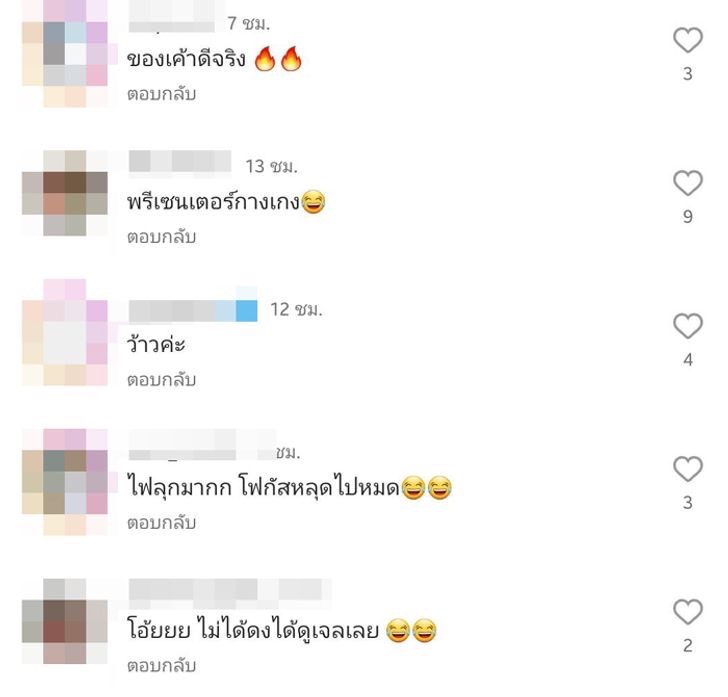Open avatar of พรีเซนเตอร์กางเกง commenter

(x=65, y=193)
